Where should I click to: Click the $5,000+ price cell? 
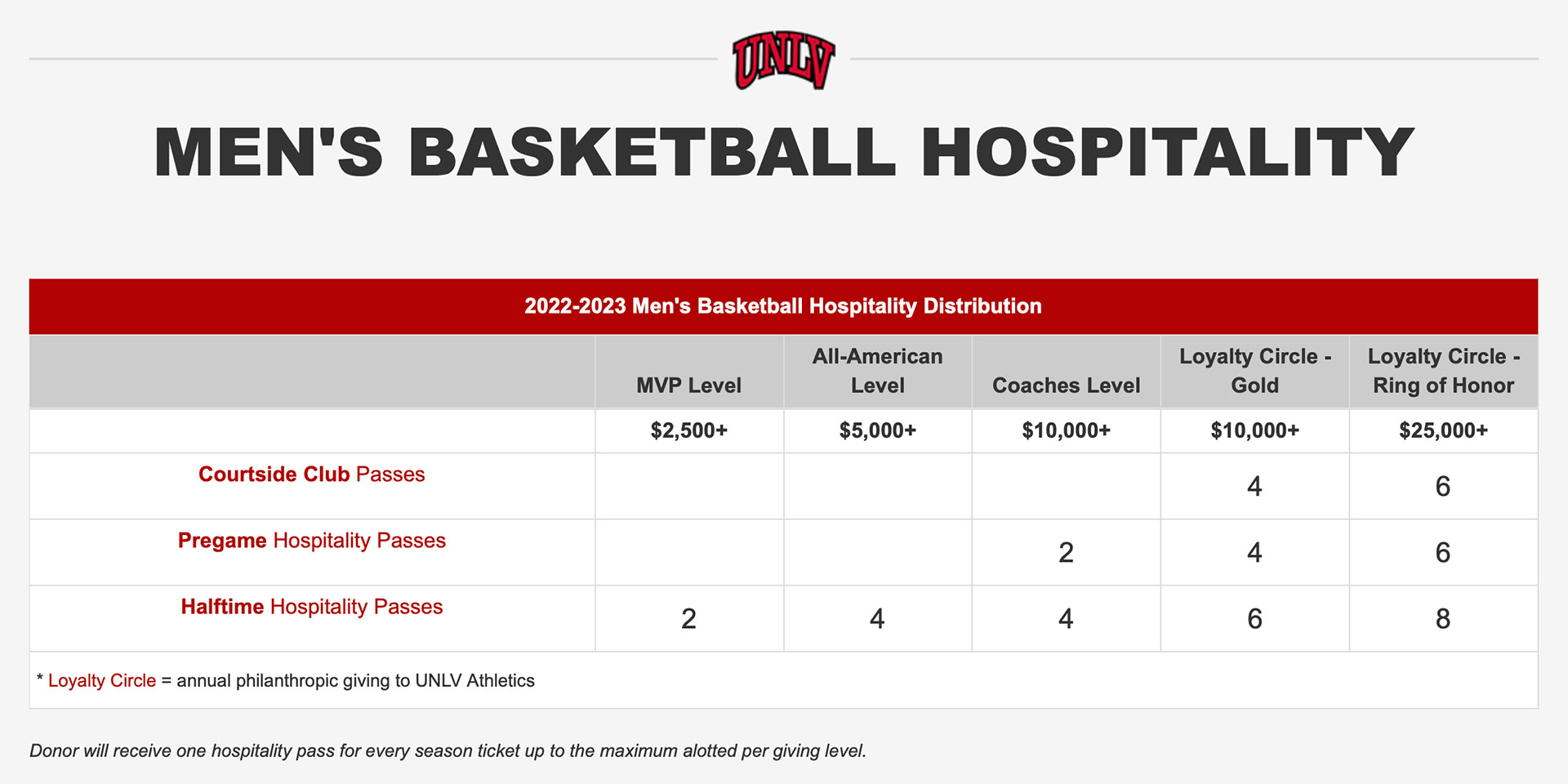(x=877, y=430)
